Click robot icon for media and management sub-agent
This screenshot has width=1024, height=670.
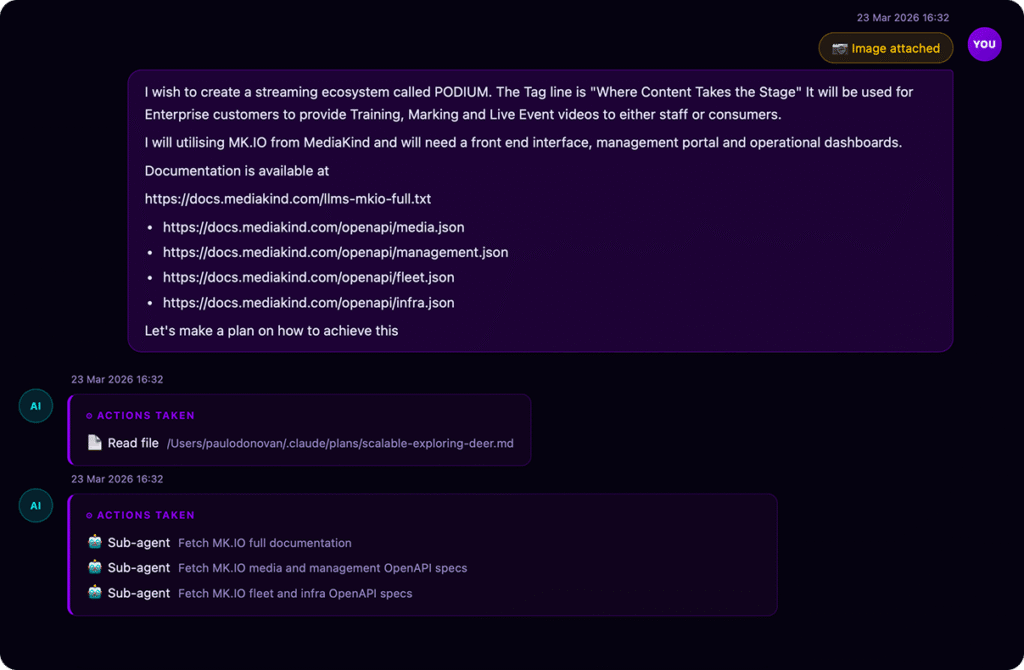[95, 568]
